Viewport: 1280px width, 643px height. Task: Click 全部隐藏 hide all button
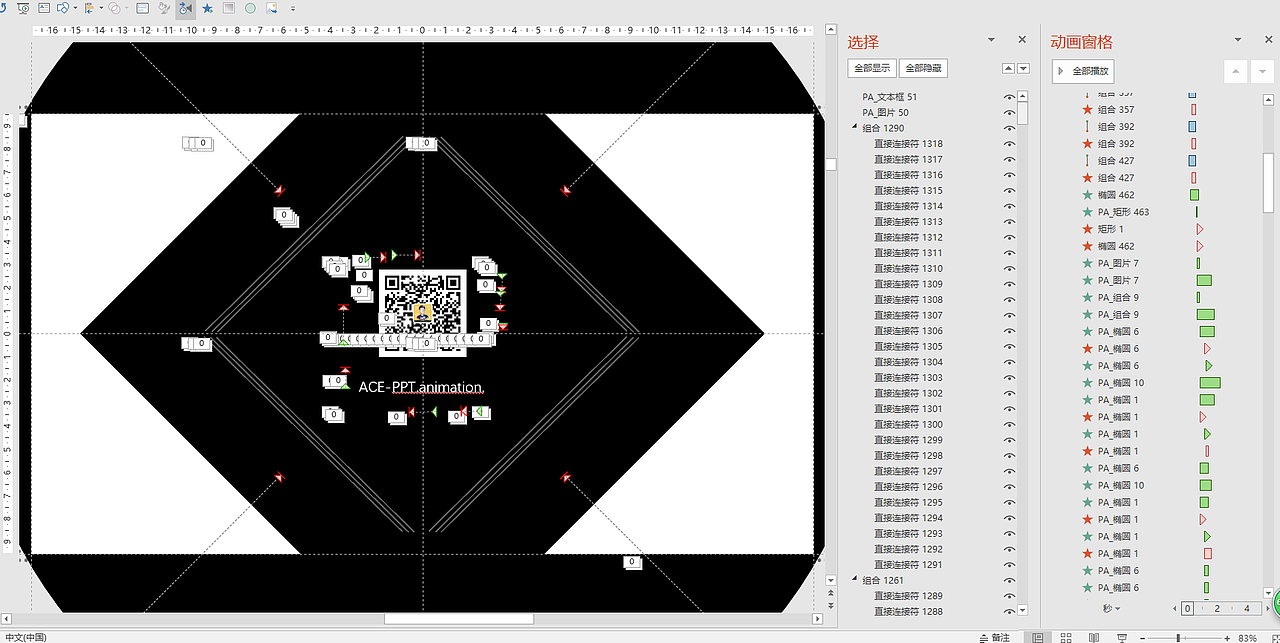tap(923, 69)
